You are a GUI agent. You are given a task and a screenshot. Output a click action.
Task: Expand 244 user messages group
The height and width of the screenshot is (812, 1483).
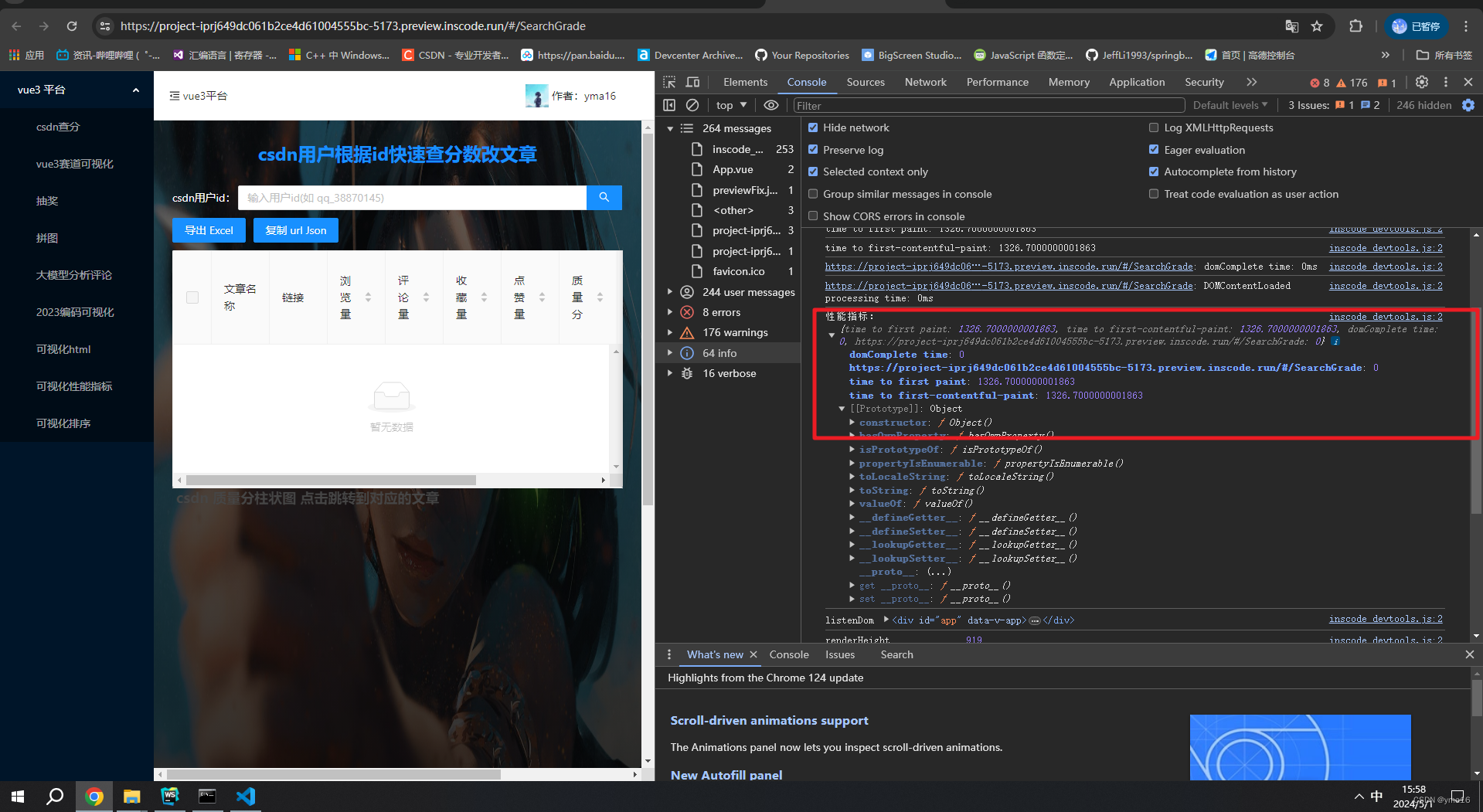pyautogui.click(x=670, y=292)
